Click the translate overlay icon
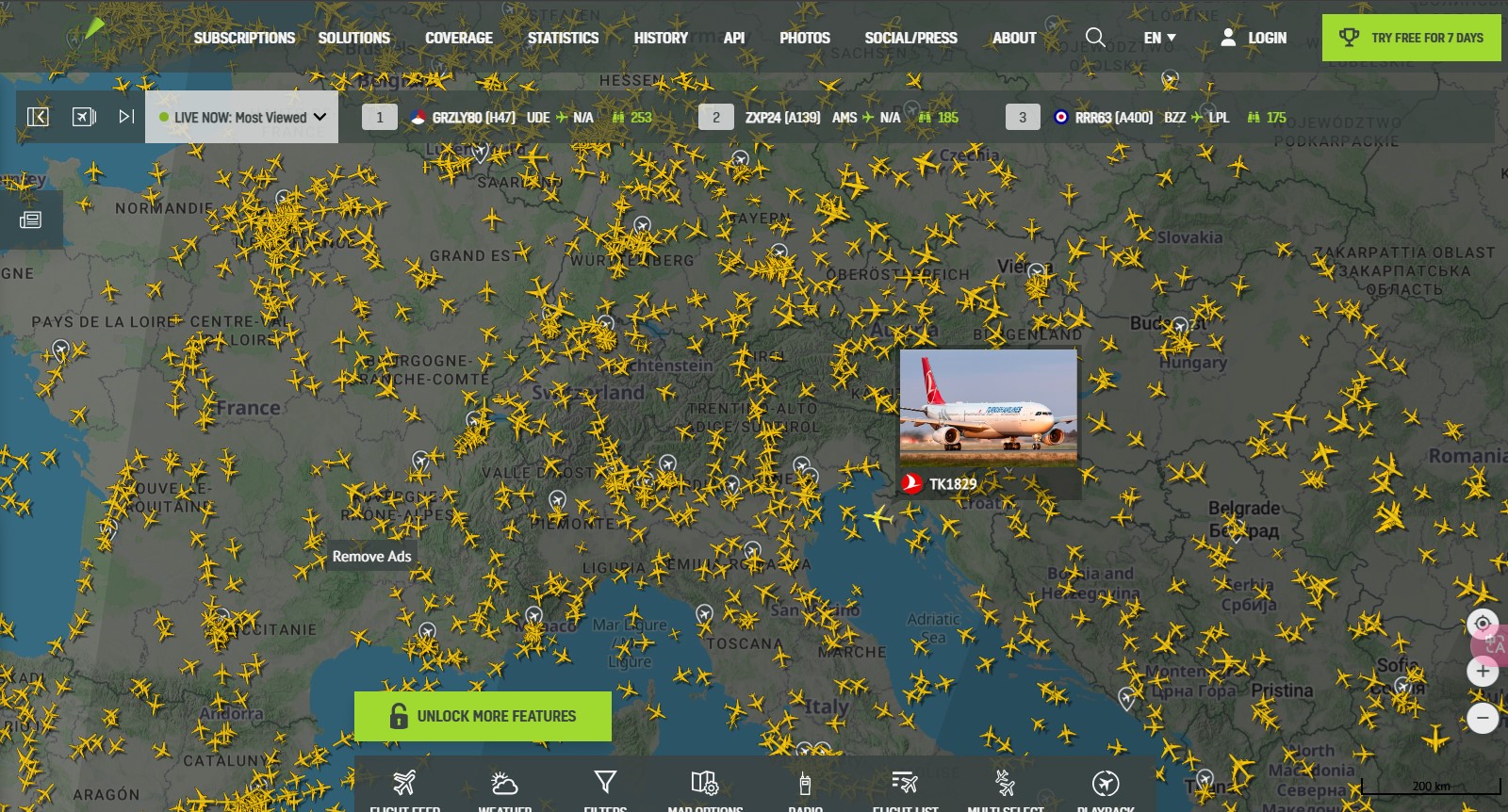 pos(1494,645)
